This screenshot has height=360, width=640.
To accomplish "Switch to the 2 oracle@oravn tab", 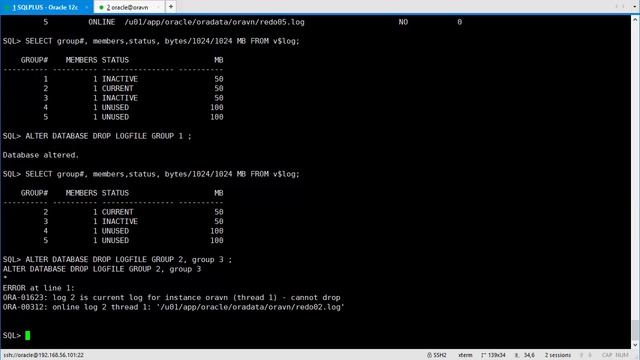I will coord(128,7).
